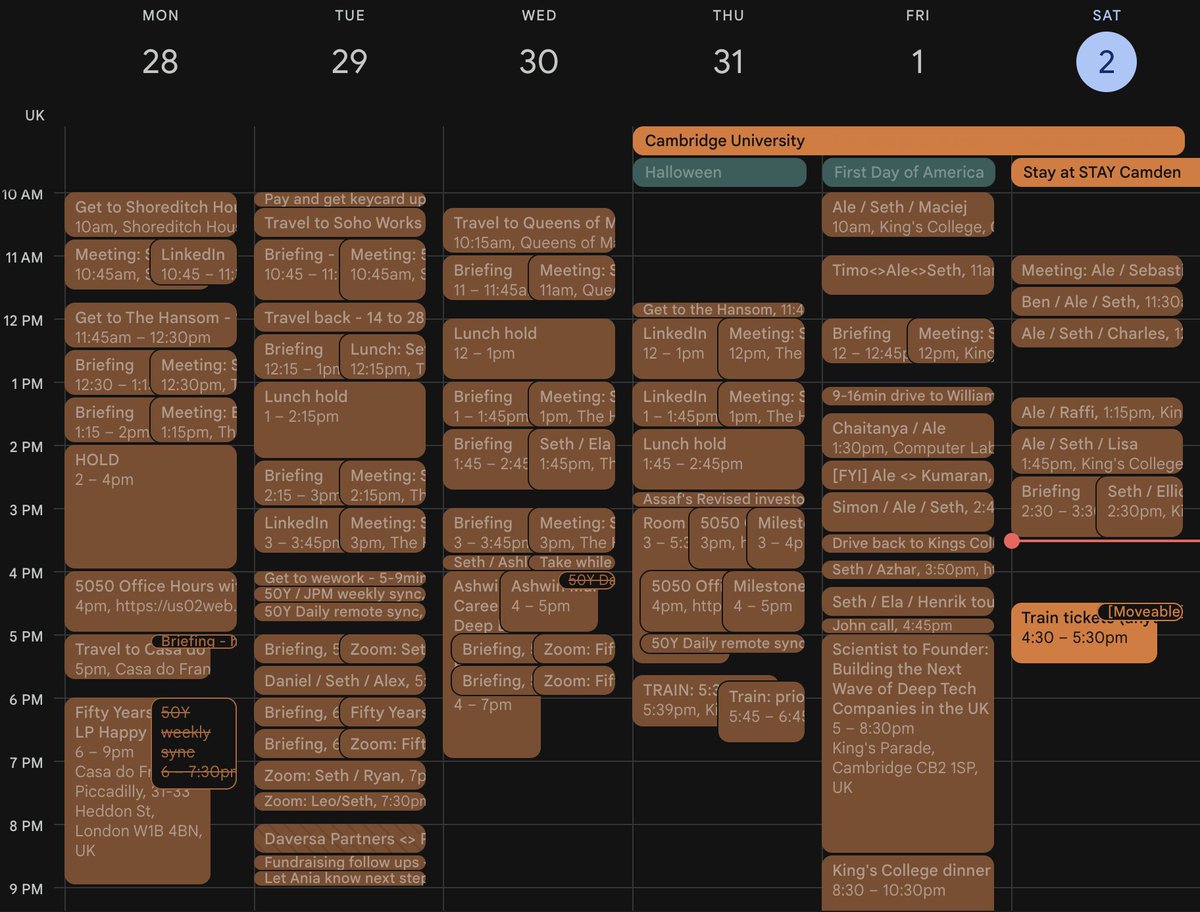
Task: Open Monday's Get to The Hansom event
Action: 150,325
